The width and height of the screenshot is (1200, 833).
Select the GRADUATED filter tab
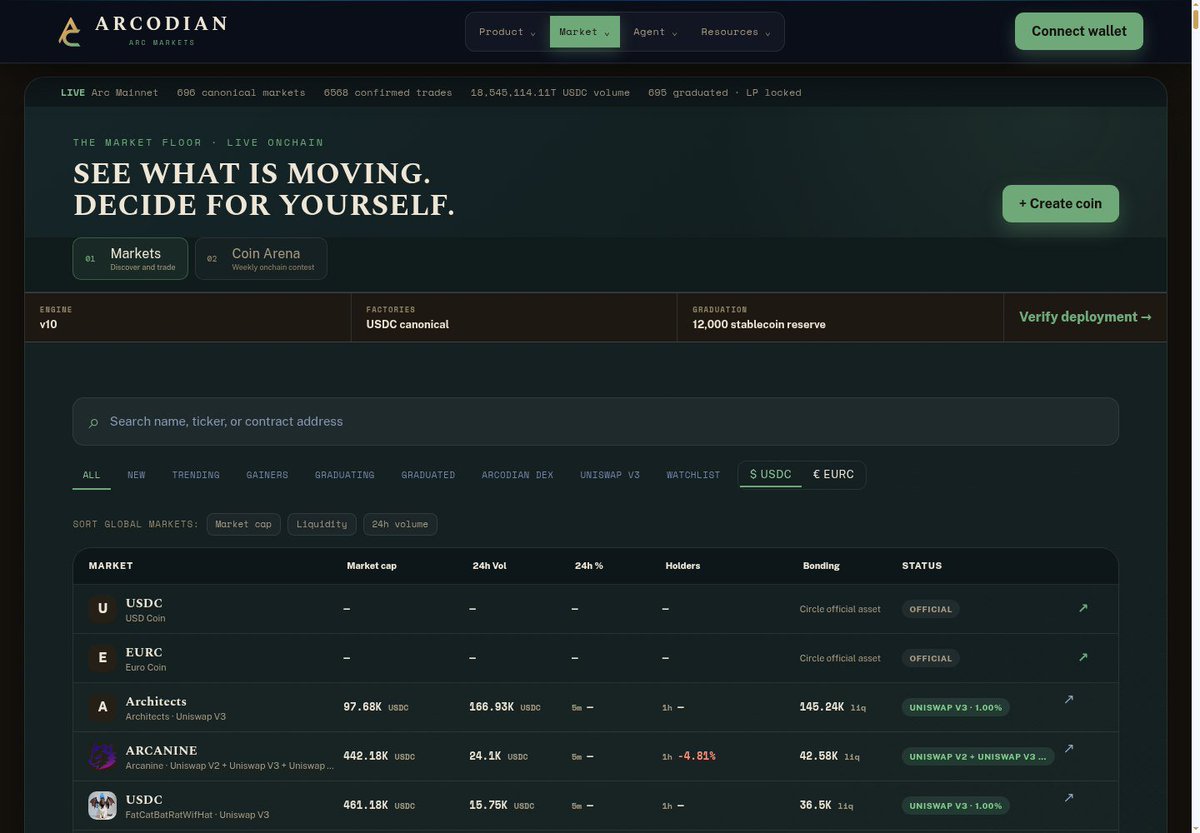click(x=428, y=475)
